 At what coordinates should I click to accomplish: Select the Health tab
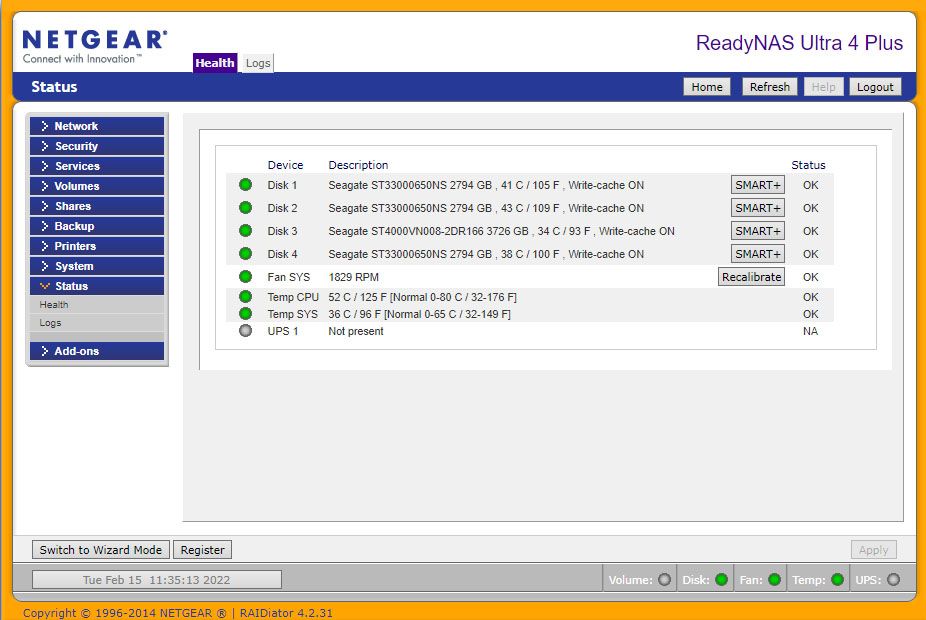tap(215, 63)
